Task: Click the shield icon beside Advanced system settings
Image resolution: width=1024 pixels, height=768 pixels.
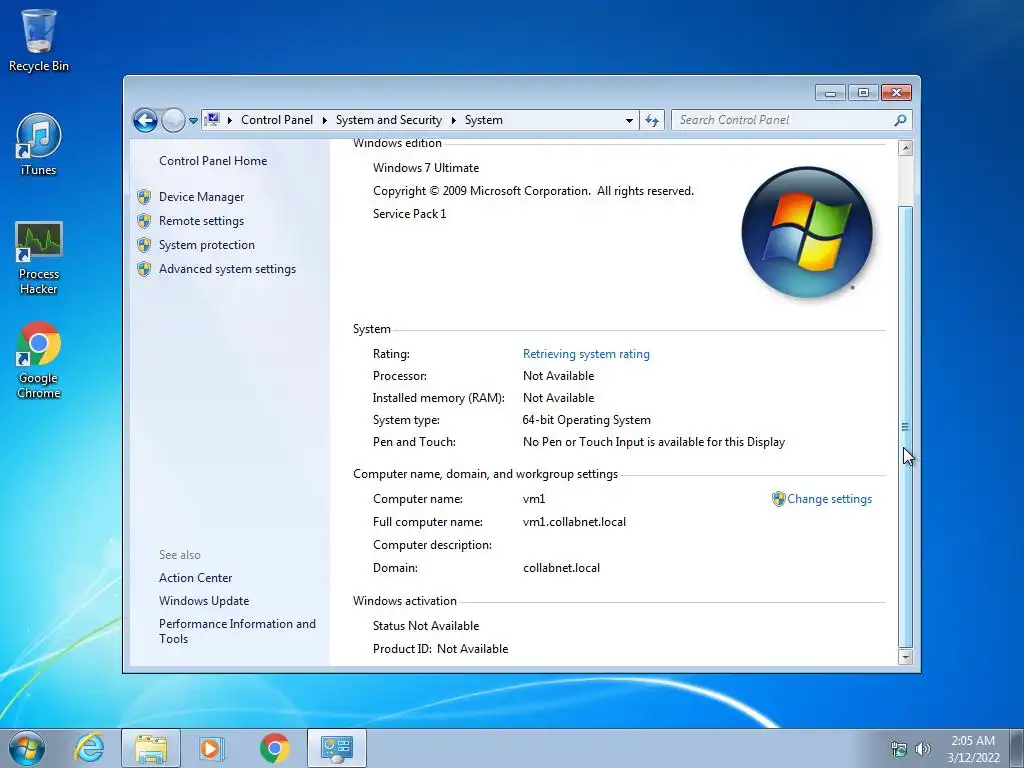Action: click(x=144, y=269)
